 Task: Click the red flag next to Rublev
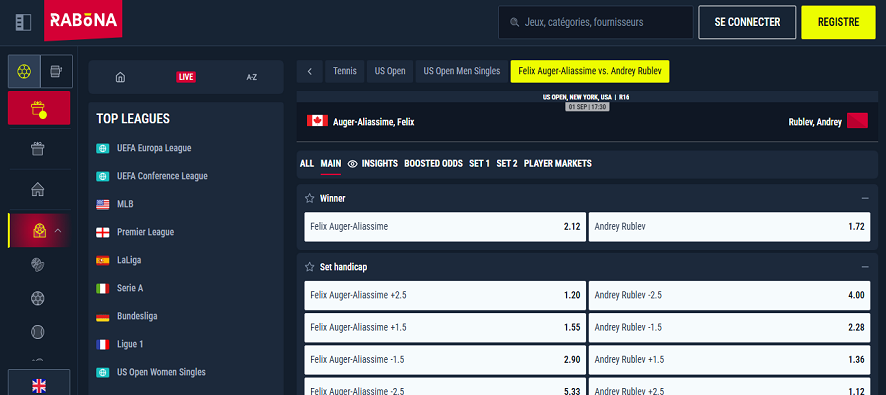(x=857, y=120)
